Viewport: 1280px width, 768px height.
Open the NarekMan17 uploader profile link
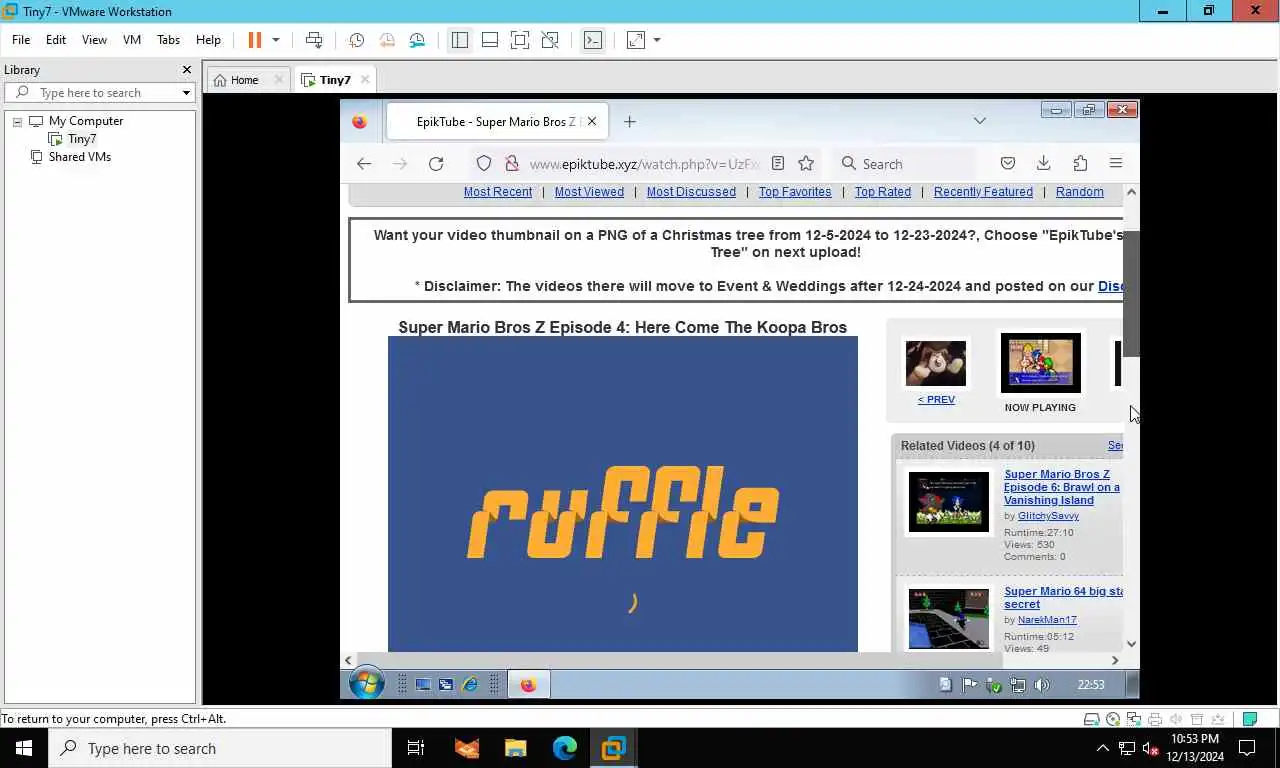1047,620
